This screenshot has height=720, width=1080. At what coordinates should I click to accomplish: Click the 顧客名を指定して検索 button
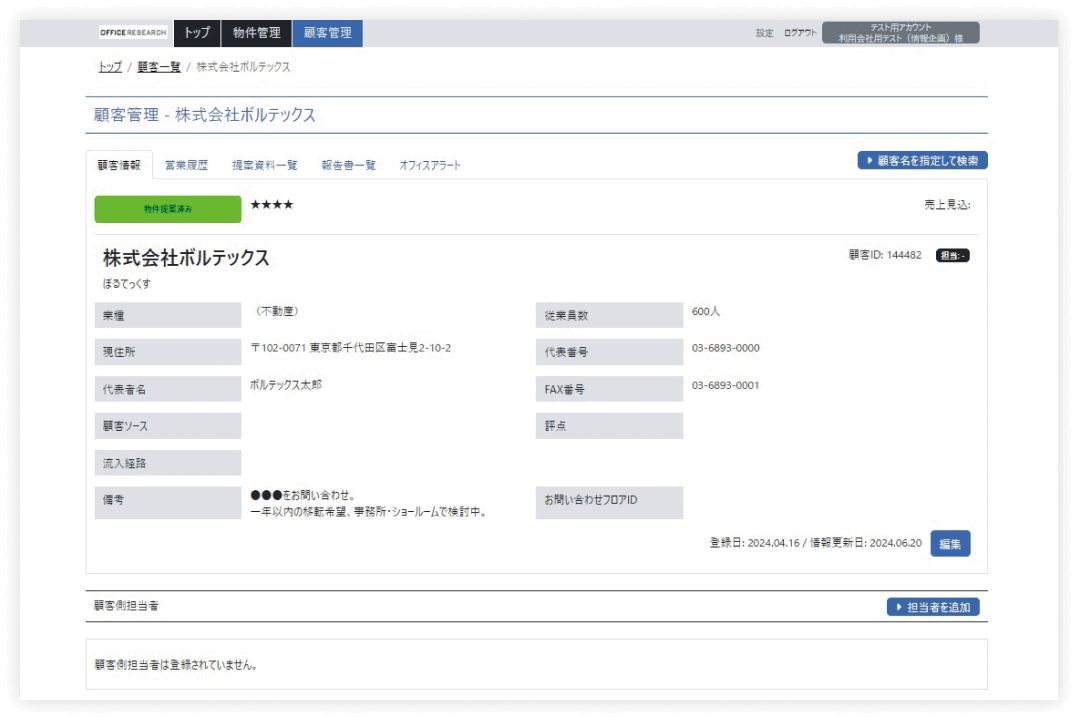(922, 161)
